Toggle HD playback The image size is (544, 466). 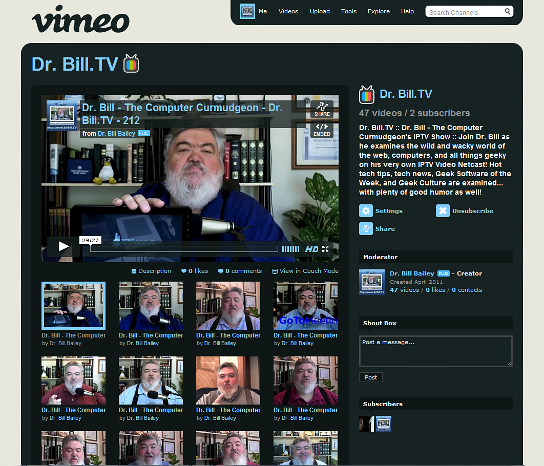point(311,249)
